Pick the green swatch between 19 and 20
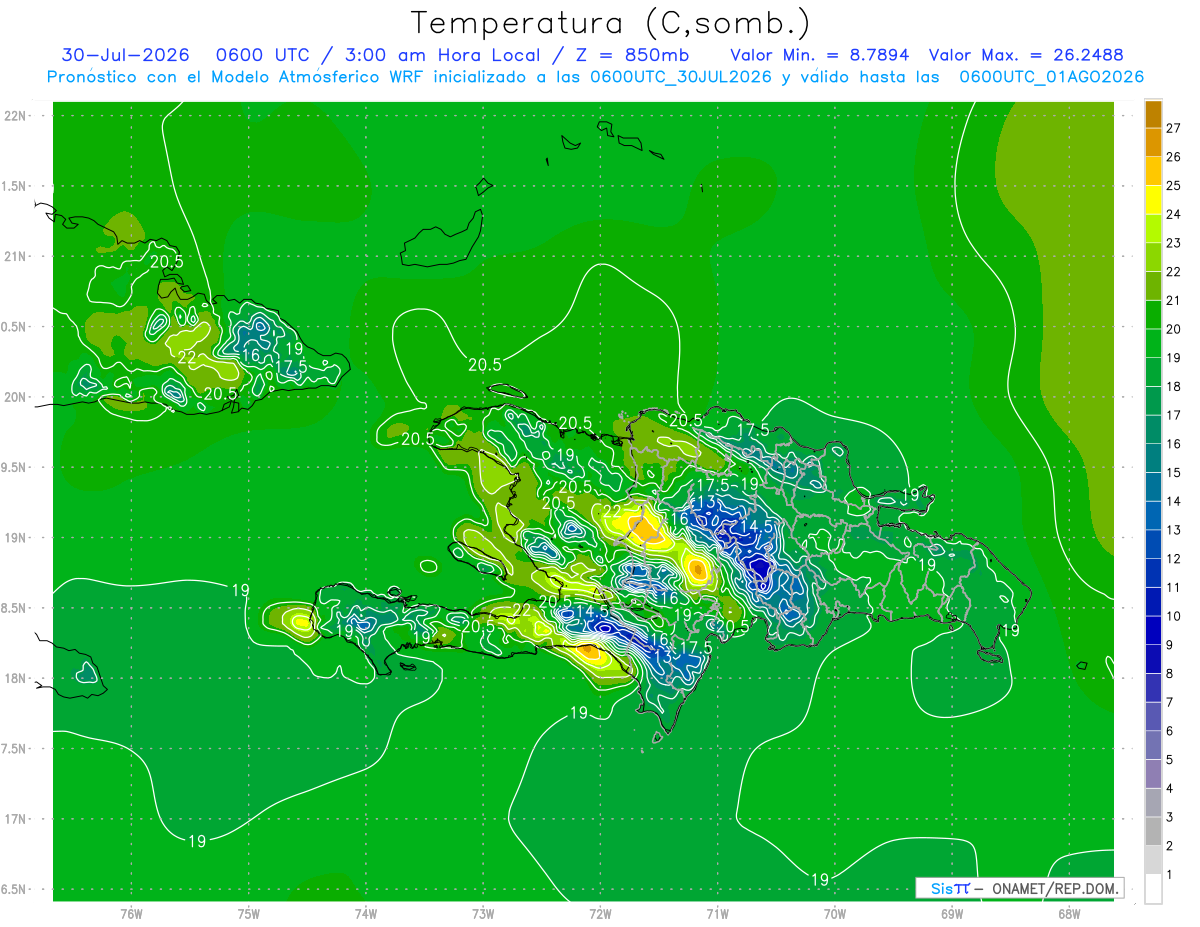The width and height of the screenshot is (1200, 927). (1154, 344)
